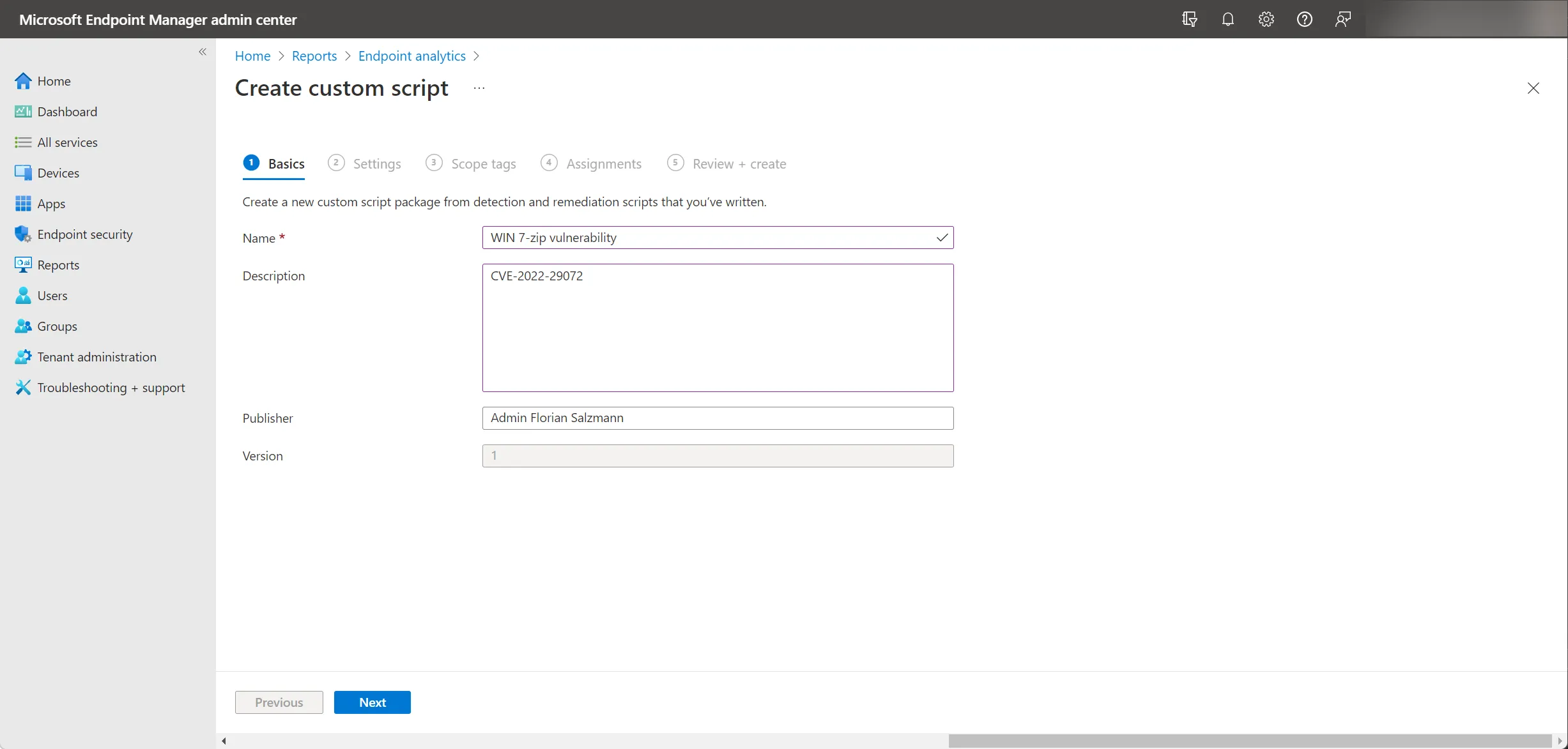Screen dimensions: 1568x749
Task: Click the chevron after Endpoint analytics breadcrumb
Action: (x=477, y=56)
